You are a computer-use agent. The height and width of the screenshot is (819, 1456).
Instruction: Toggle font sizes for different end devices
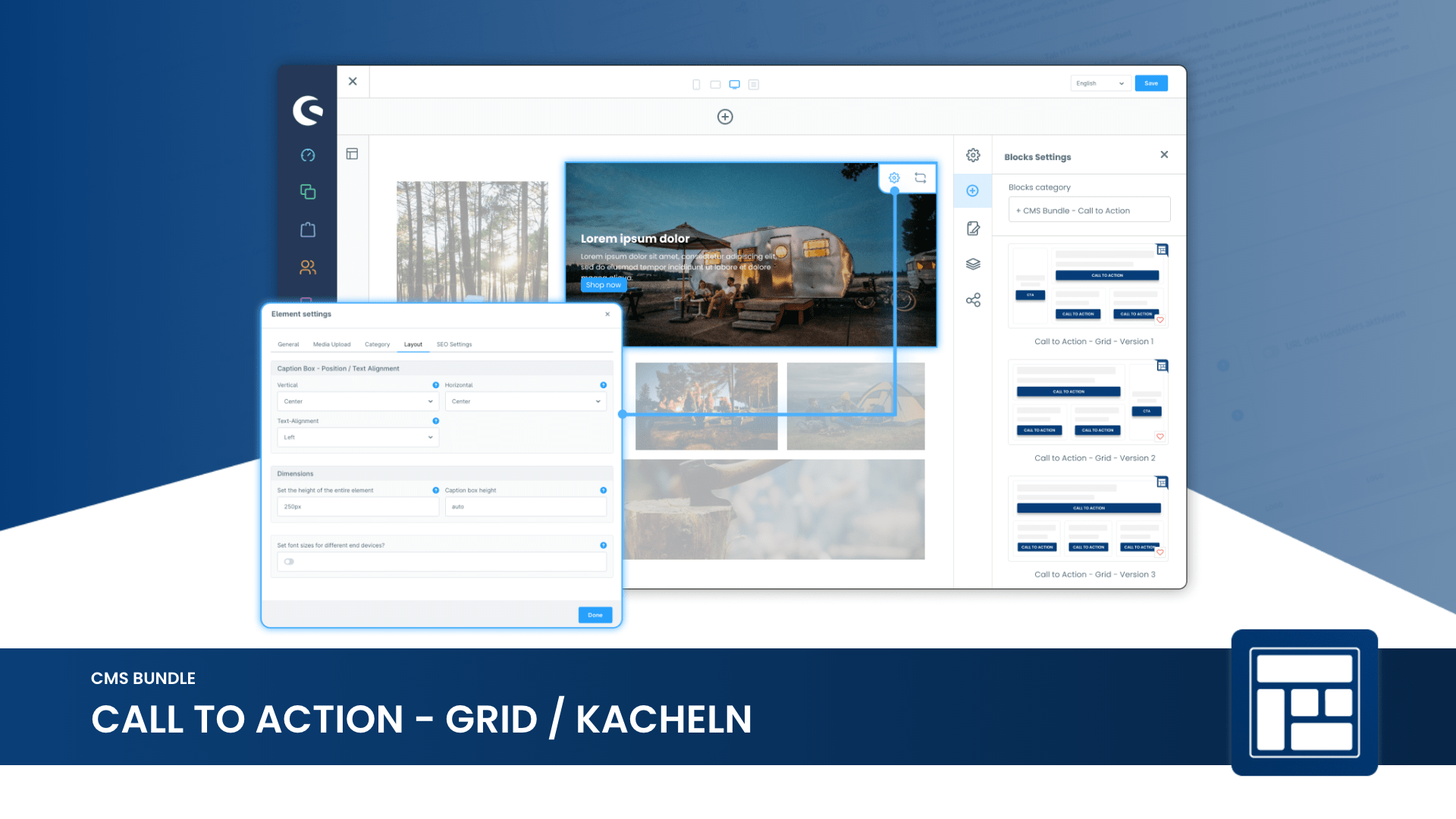click(x=289, y=562)
